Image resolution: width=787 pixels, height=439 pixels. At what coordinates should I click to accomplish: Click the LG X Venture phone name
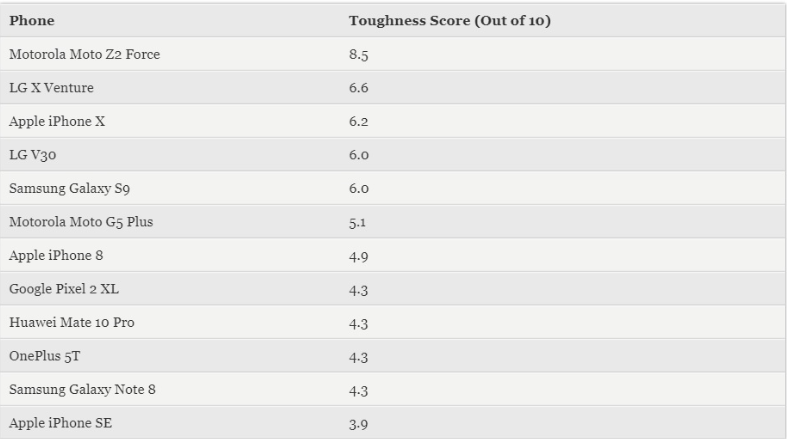click(x=52, y=88)
